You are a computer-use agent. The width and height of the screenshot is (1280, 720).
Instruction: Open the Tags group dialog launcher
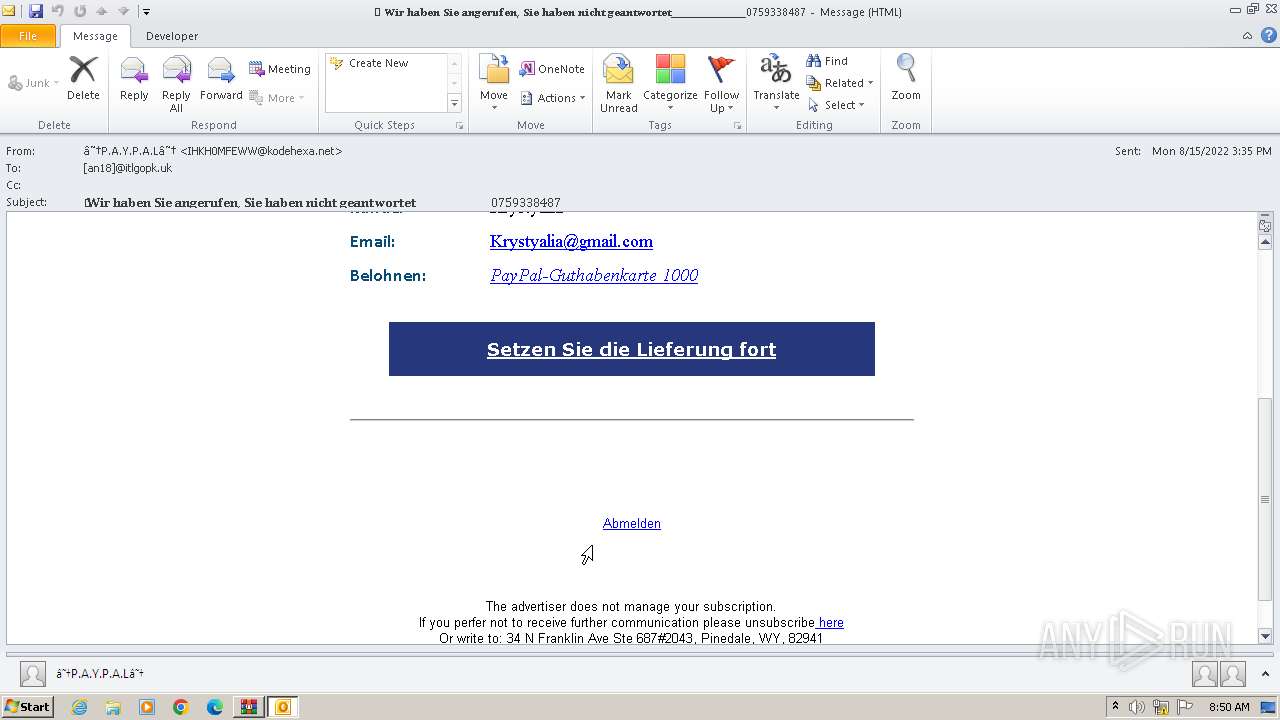coord(737,126)
